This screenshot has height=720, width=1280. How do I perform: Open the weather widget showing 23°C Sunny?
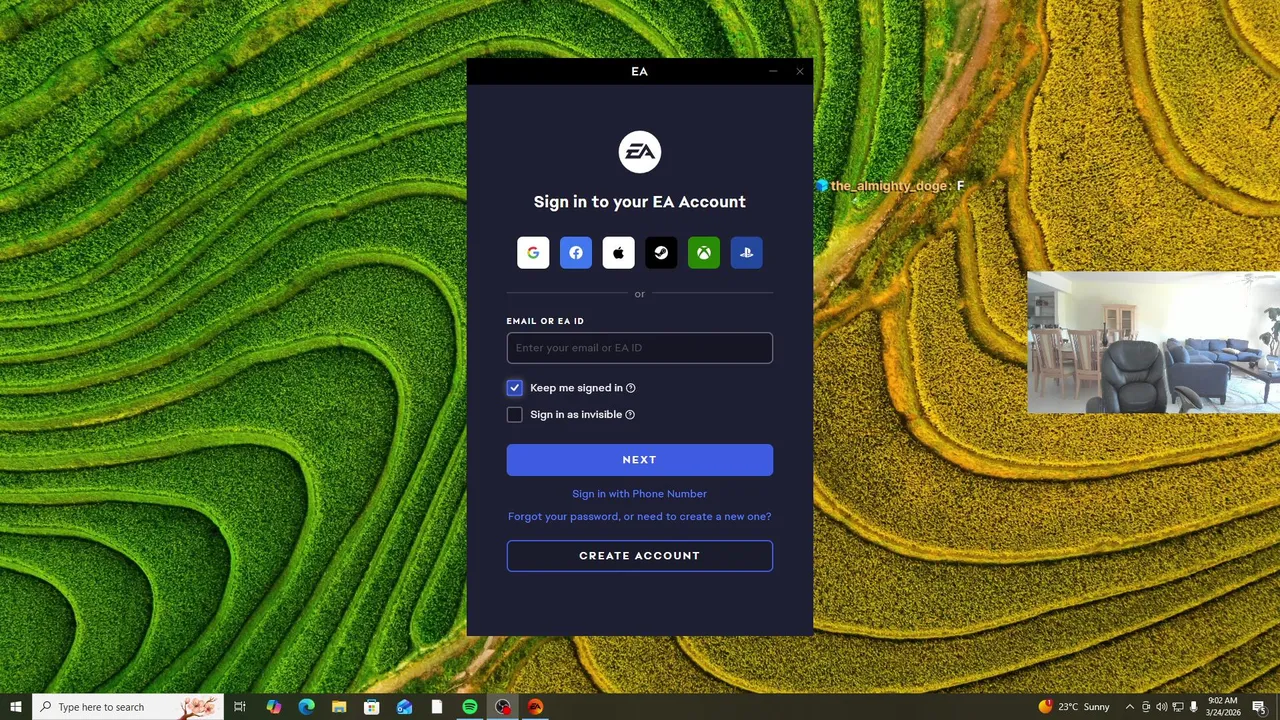(x=1074, y=707)
